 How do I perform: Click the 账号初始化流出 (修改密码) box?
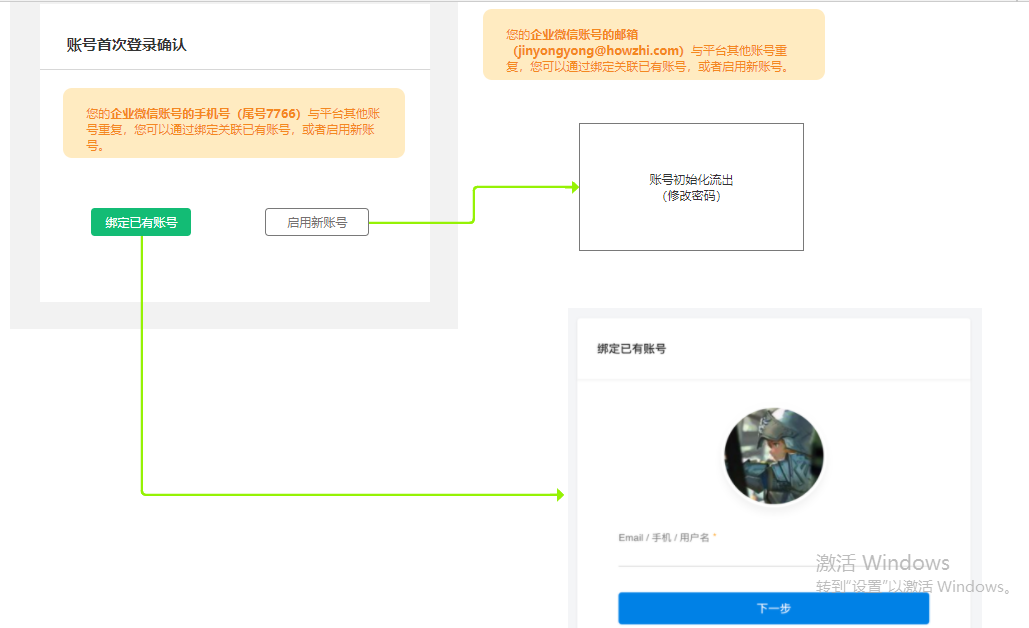click(x=691, y=187)
